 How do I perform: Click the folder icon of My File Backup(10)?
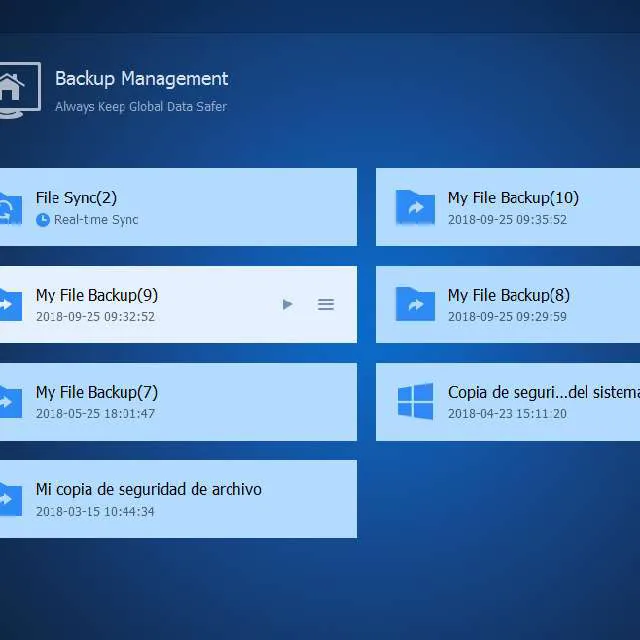415,207
